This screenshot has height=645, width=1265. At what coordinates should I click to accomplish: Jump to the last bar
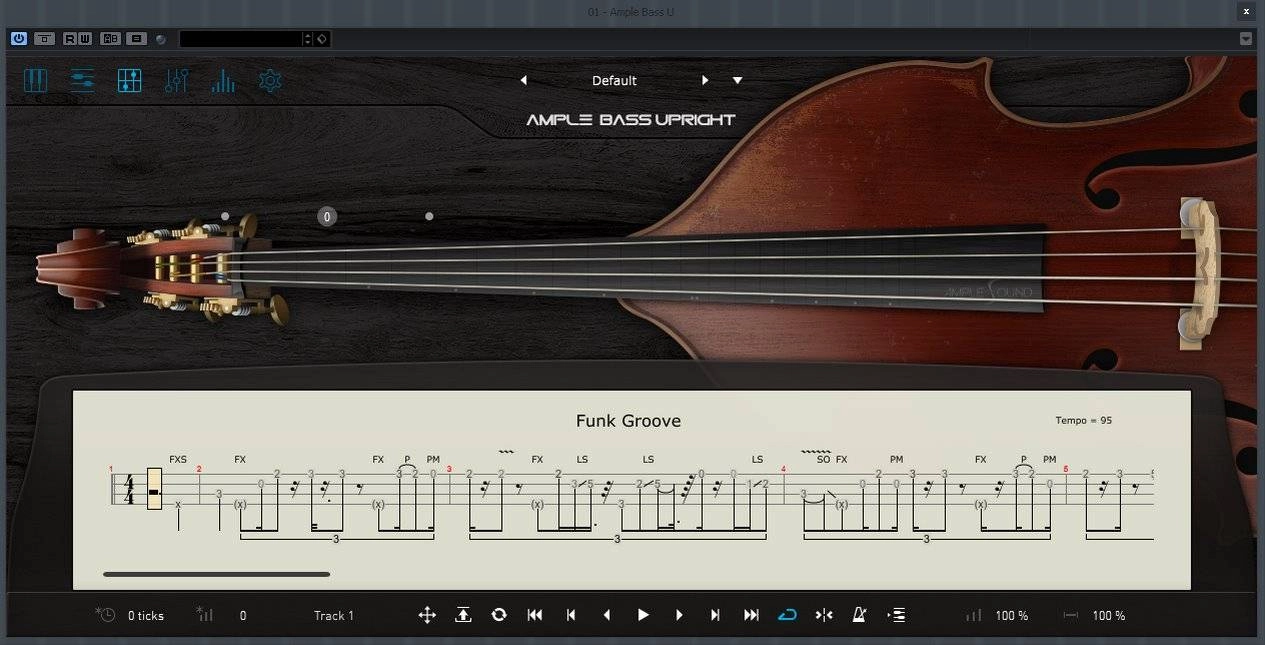pyautogui.click(x=751, y=615)
